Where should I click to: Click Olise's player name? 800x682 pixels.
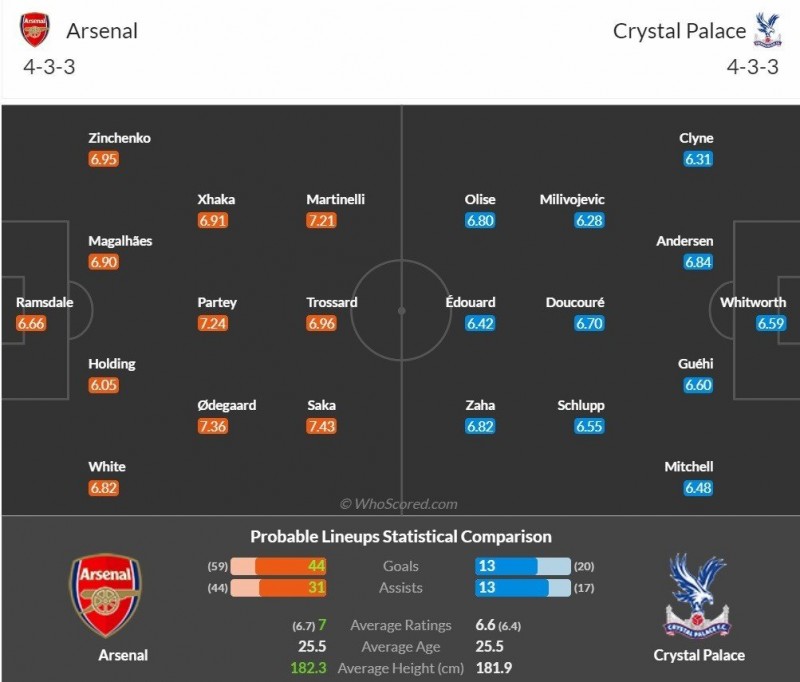[x=480, y=199]
